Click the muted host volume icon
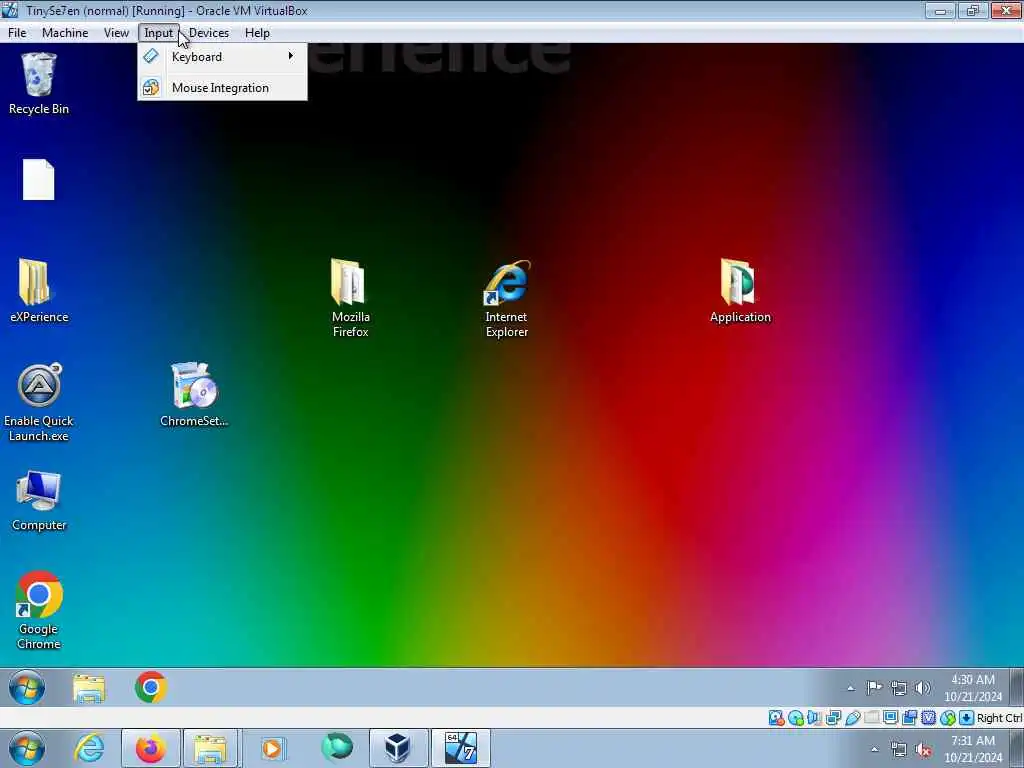 [923, 750]
